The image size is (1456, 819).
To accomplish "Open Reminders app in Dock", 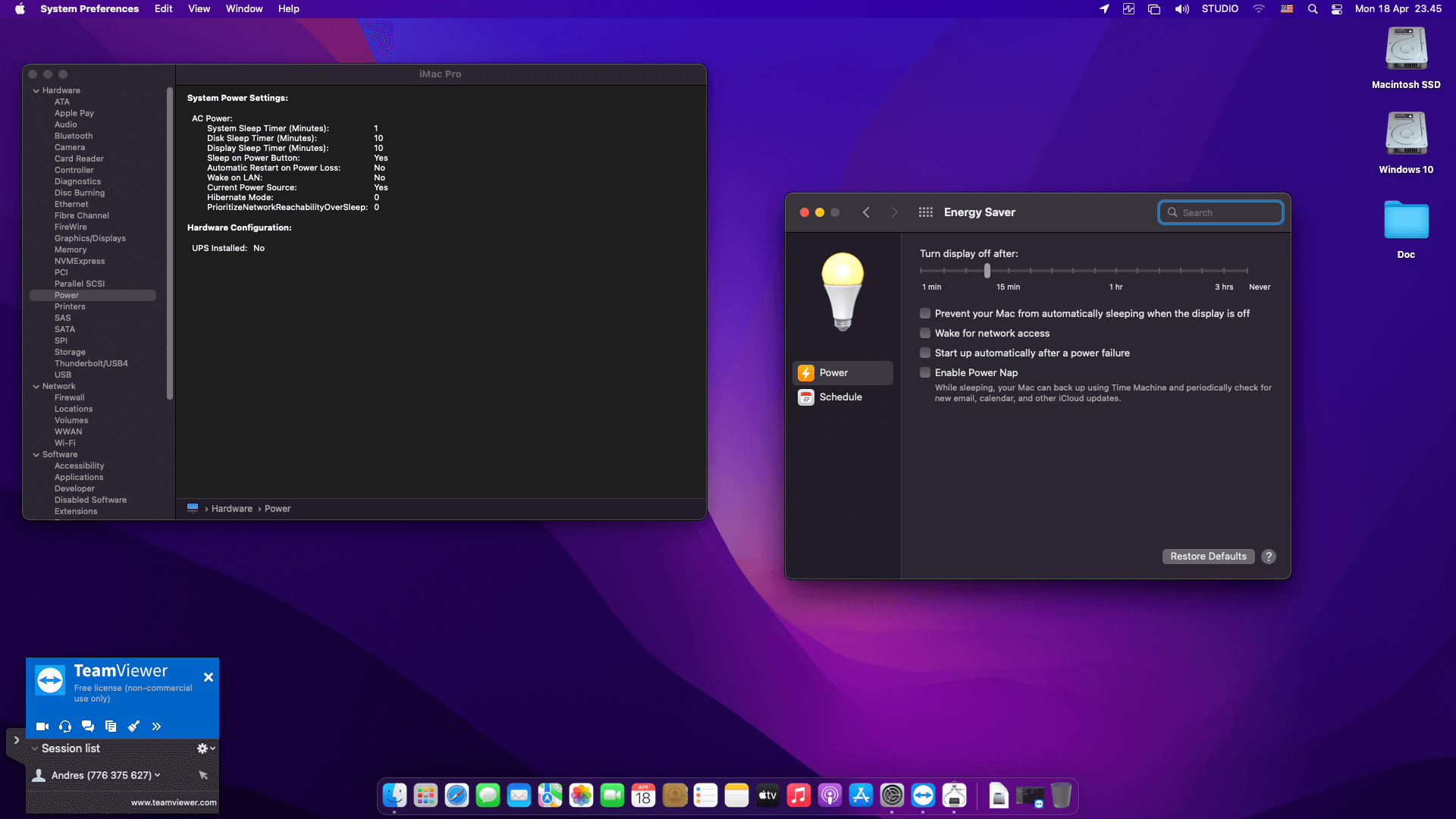I will (x=705, y=795).
